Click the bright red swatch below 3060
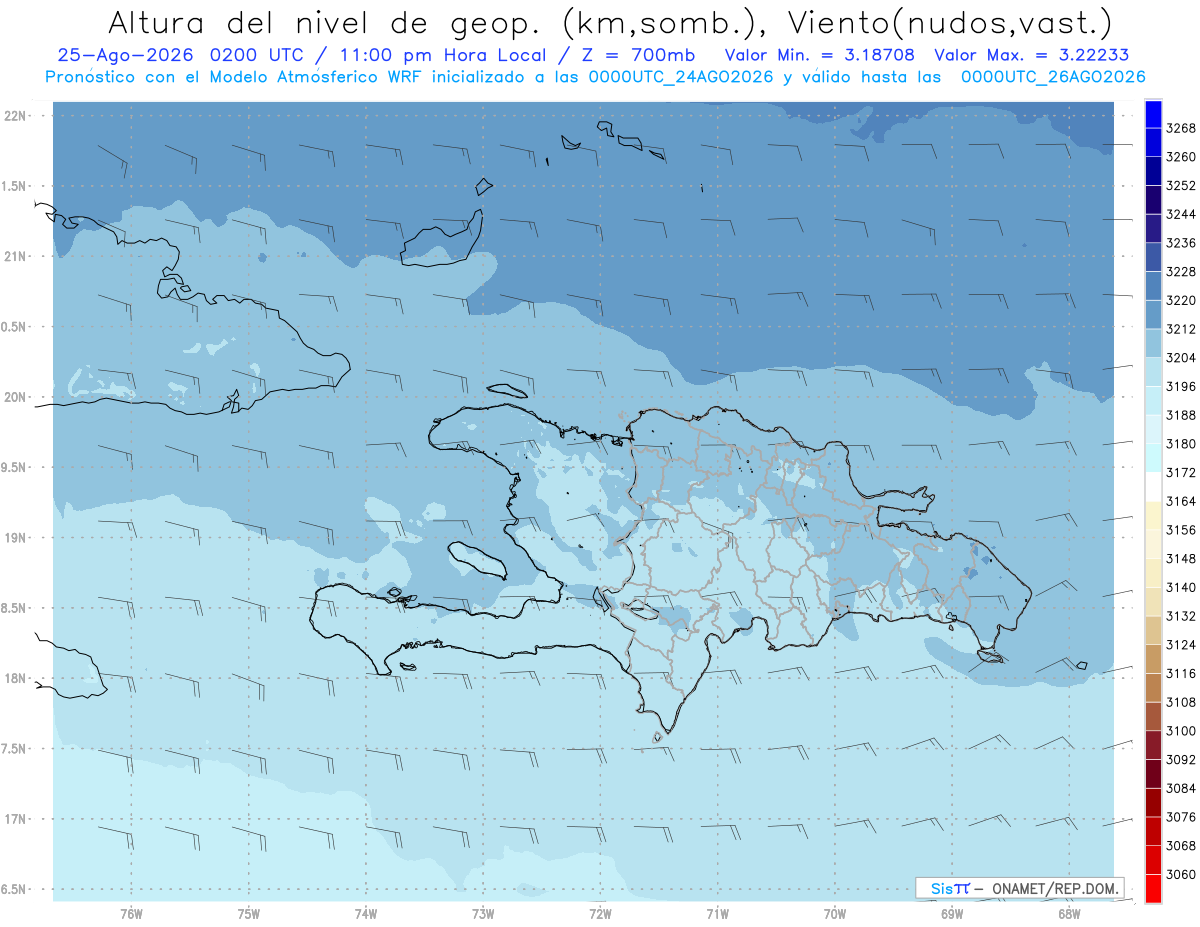 point(1153,888)
